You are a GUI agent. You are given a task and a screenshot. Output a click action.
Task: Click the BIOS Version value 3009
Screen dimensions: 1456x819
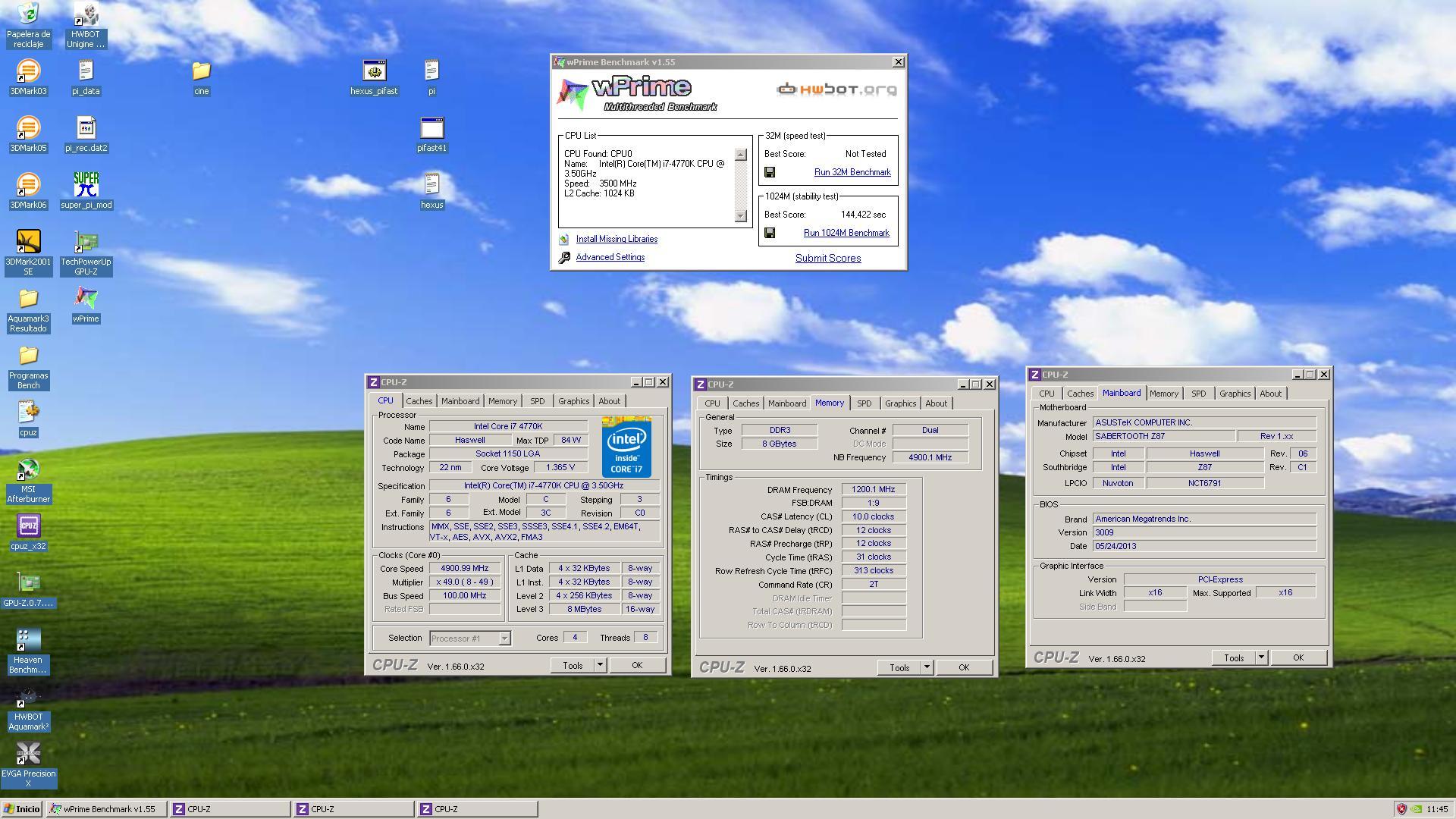pos(1204,532)
